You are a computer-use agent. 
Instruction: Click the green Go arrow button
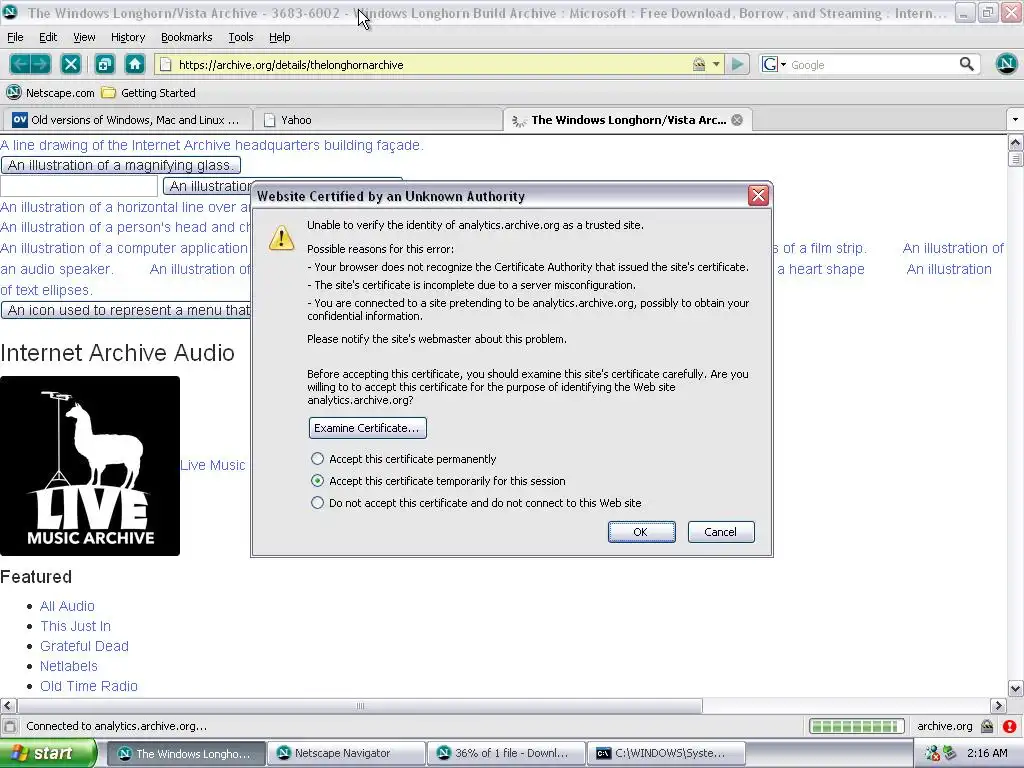pyautogui.click(x=738, y=64)
